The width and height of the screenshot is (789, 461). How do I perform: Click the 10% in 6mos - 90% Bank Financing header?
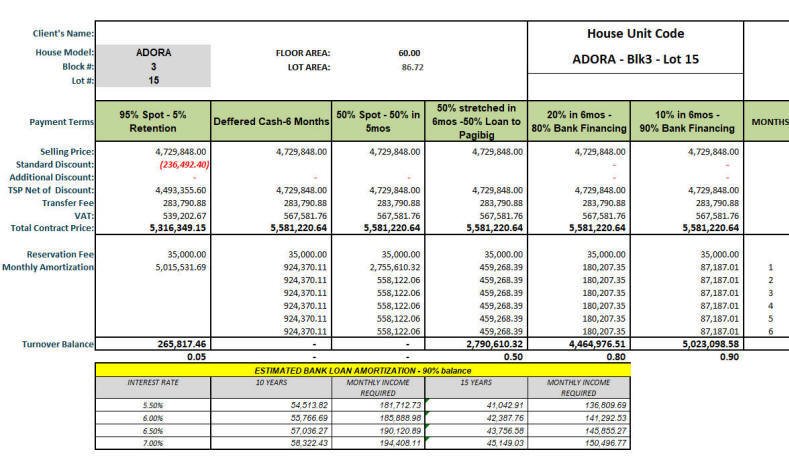point(689,121)
